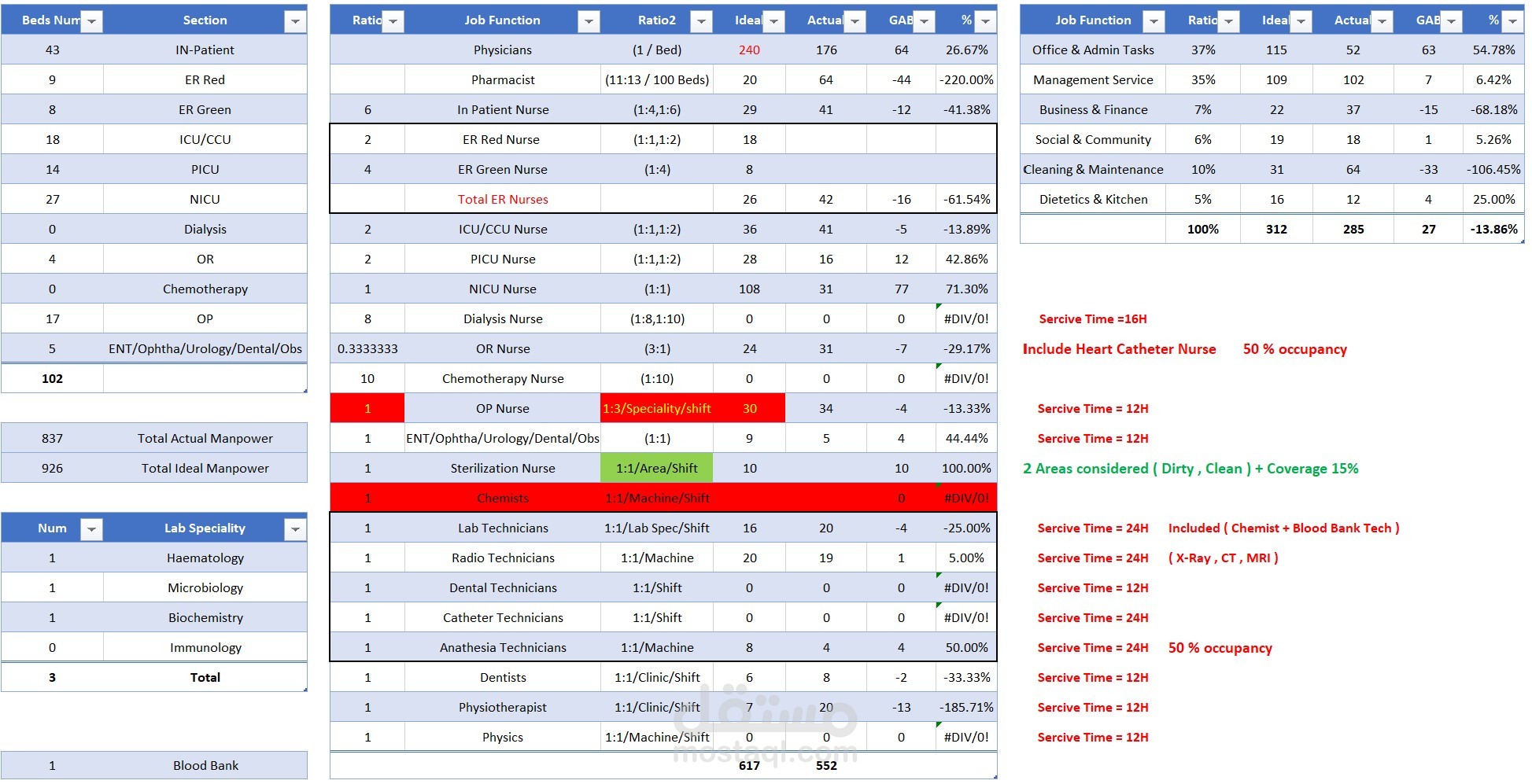Select the ICU/CCU section cell
Image resolution: width=1532 pixels, height=784 pixels.
point(205,139)
